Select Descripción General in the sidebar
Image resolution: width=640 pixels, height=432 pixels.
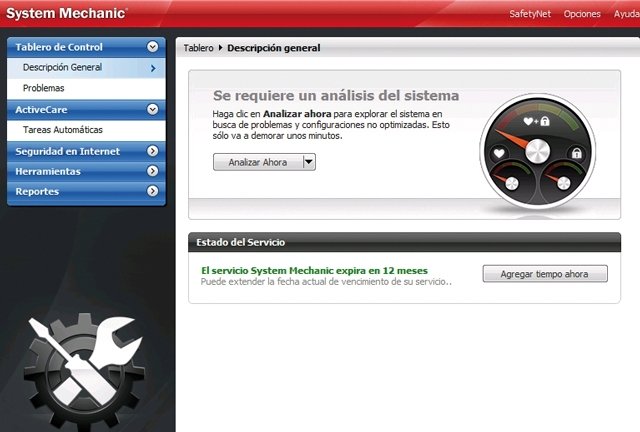click(86, 68)
